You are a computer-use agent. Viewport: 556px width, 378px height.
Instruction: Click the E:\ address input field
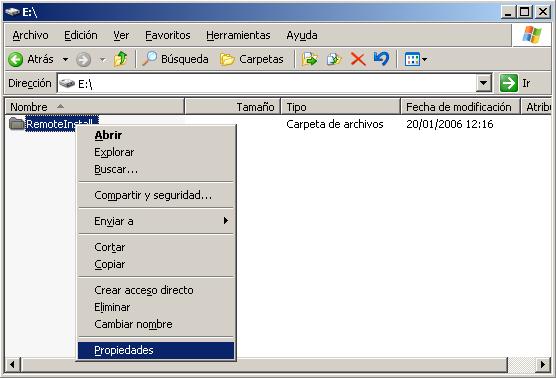266,84
